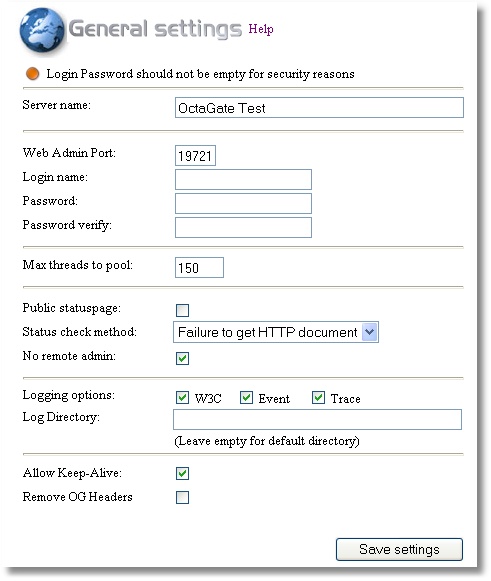The height and width of the screenshot is (581, 491).
Task: Open the Help link
Action: [261, 29]
